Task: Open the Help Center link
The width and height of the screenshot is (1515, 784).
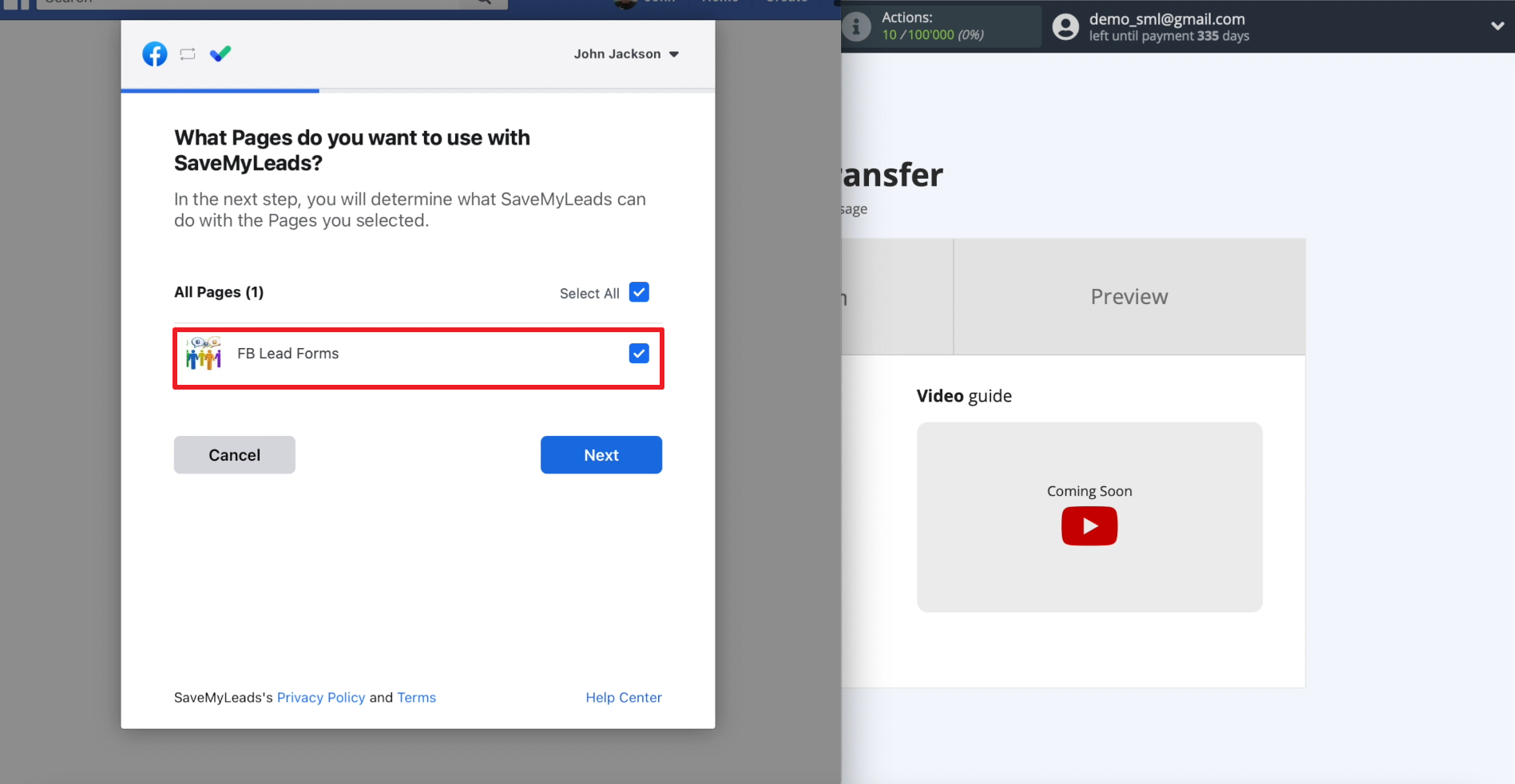Action: tap(624, 698)
